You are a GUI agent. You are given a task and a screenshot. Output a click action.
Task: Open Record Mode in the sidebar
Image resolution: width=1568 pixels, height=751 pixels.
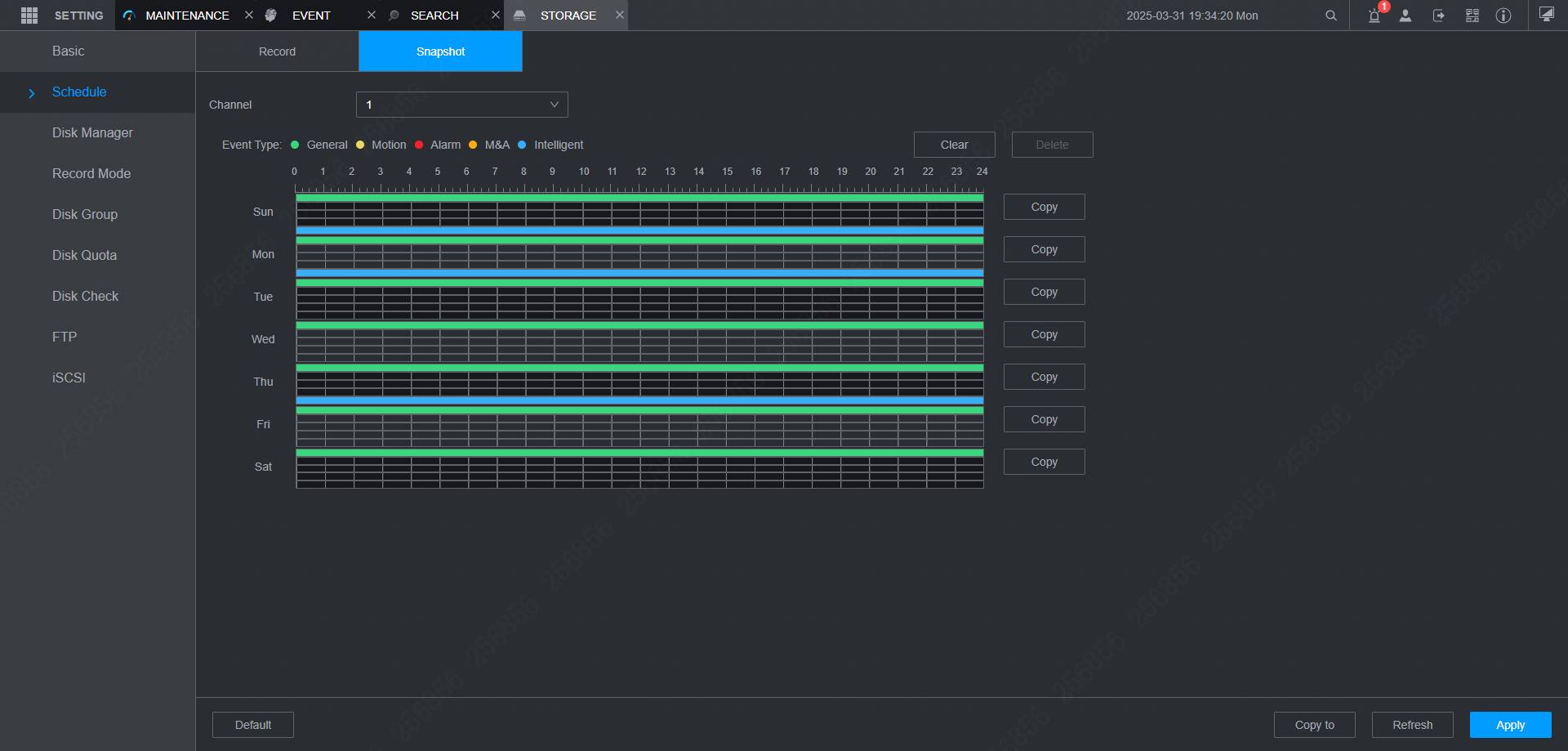[97, 174]
